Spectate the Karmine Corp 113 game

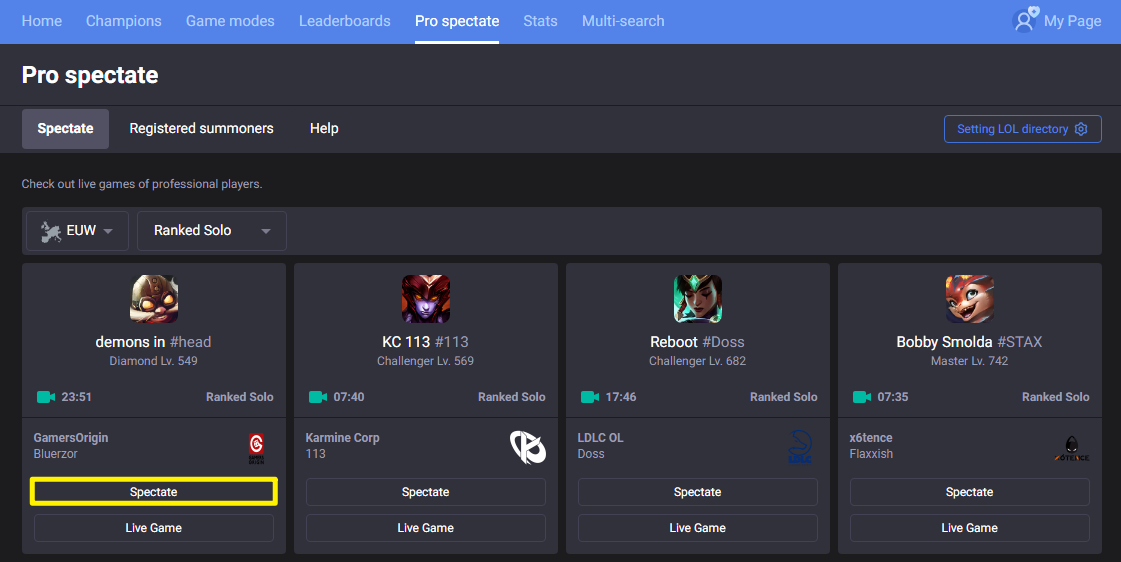[x=425, y=492]
